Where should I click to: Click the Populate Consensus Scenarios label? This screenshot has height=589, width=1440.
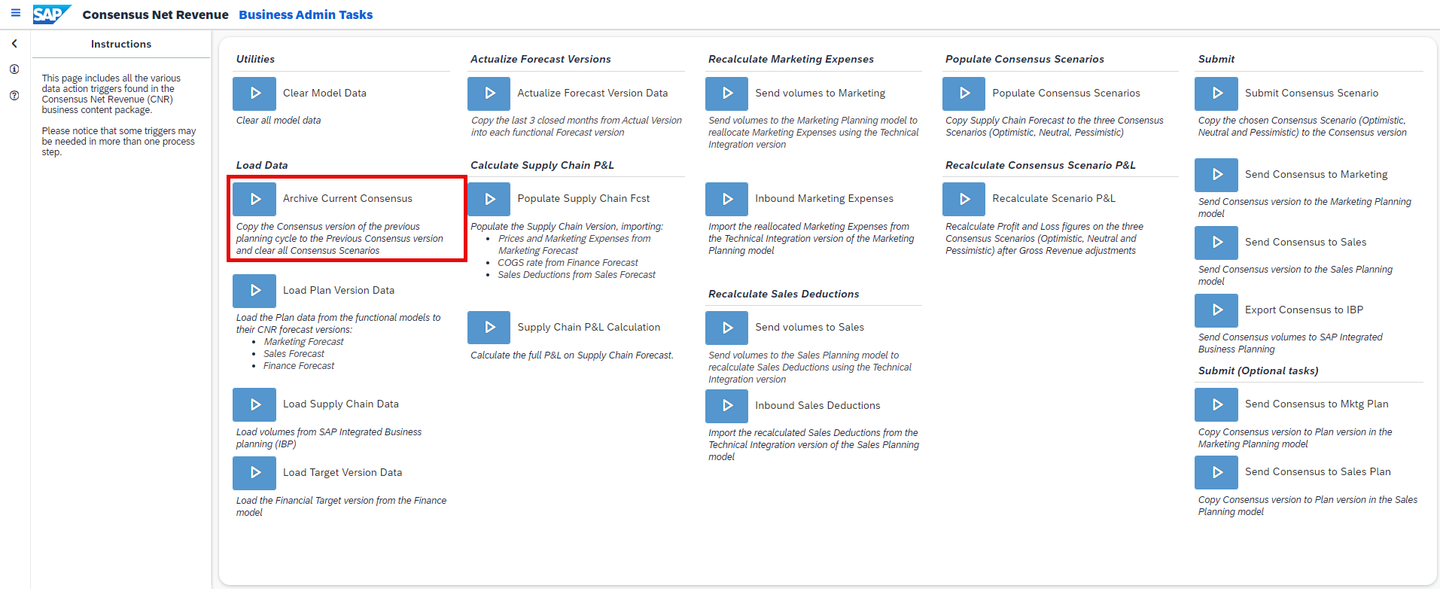(x=1066, y=93)
